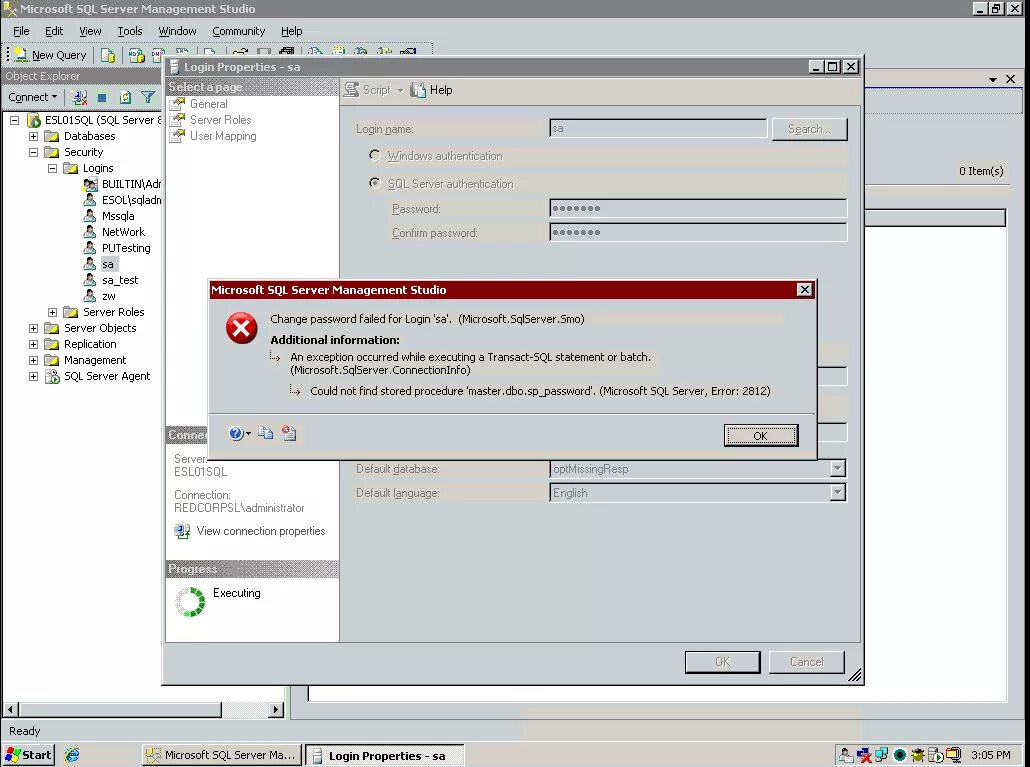Collapse the ESL01SQL server node
This screenshot has height=767, width=1030.
(x=14, y=120)
